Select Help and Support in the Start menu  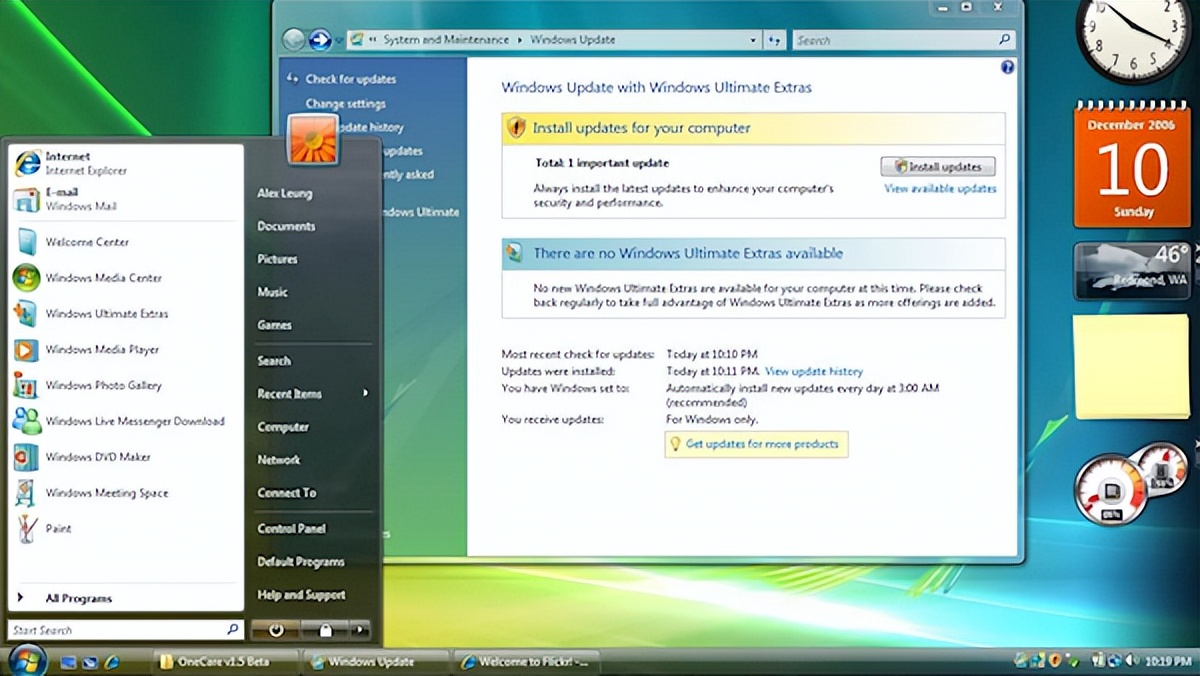tap(301, 594)
